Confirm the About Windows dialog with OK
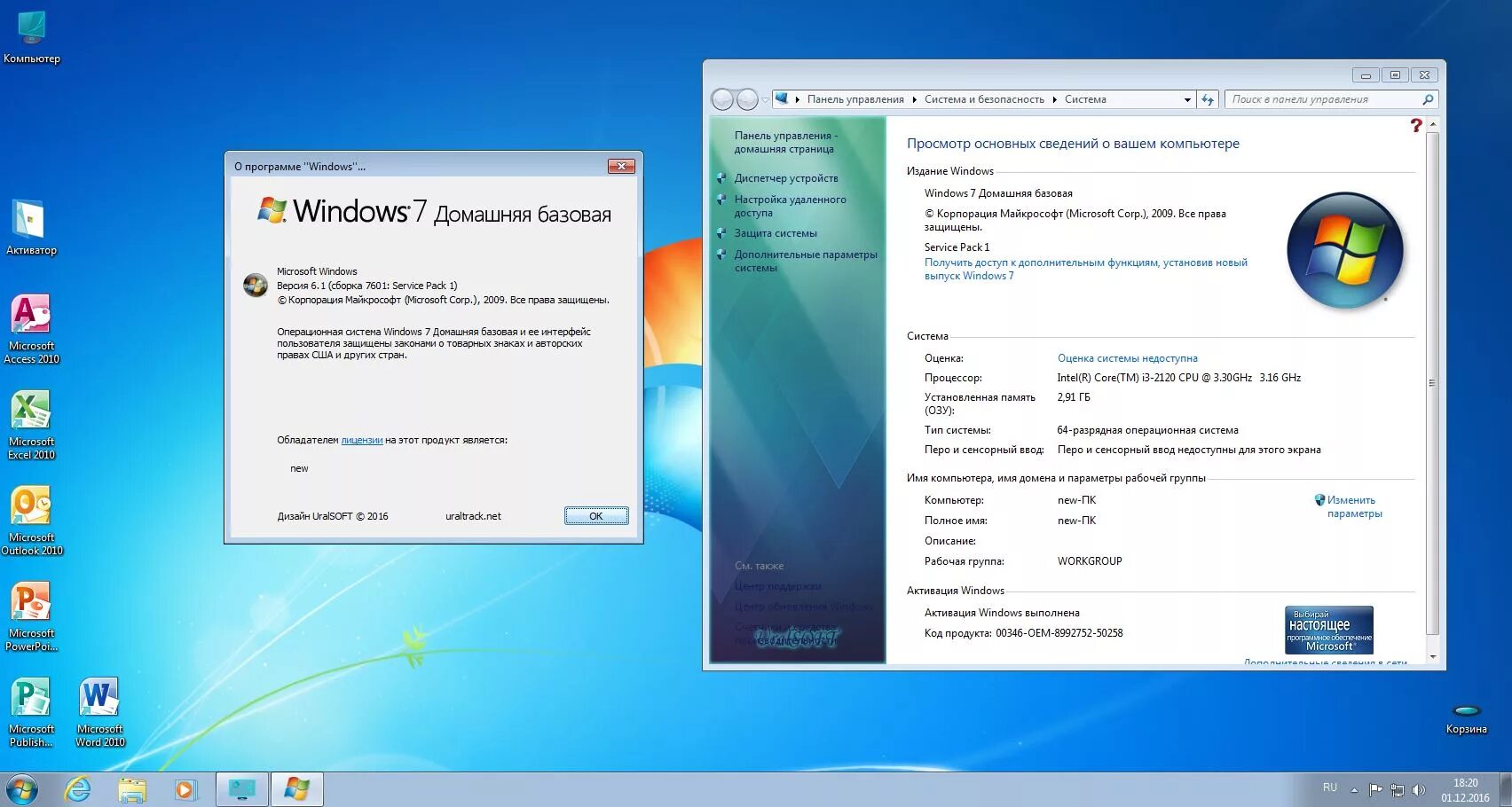 click(x=596, y=516)
